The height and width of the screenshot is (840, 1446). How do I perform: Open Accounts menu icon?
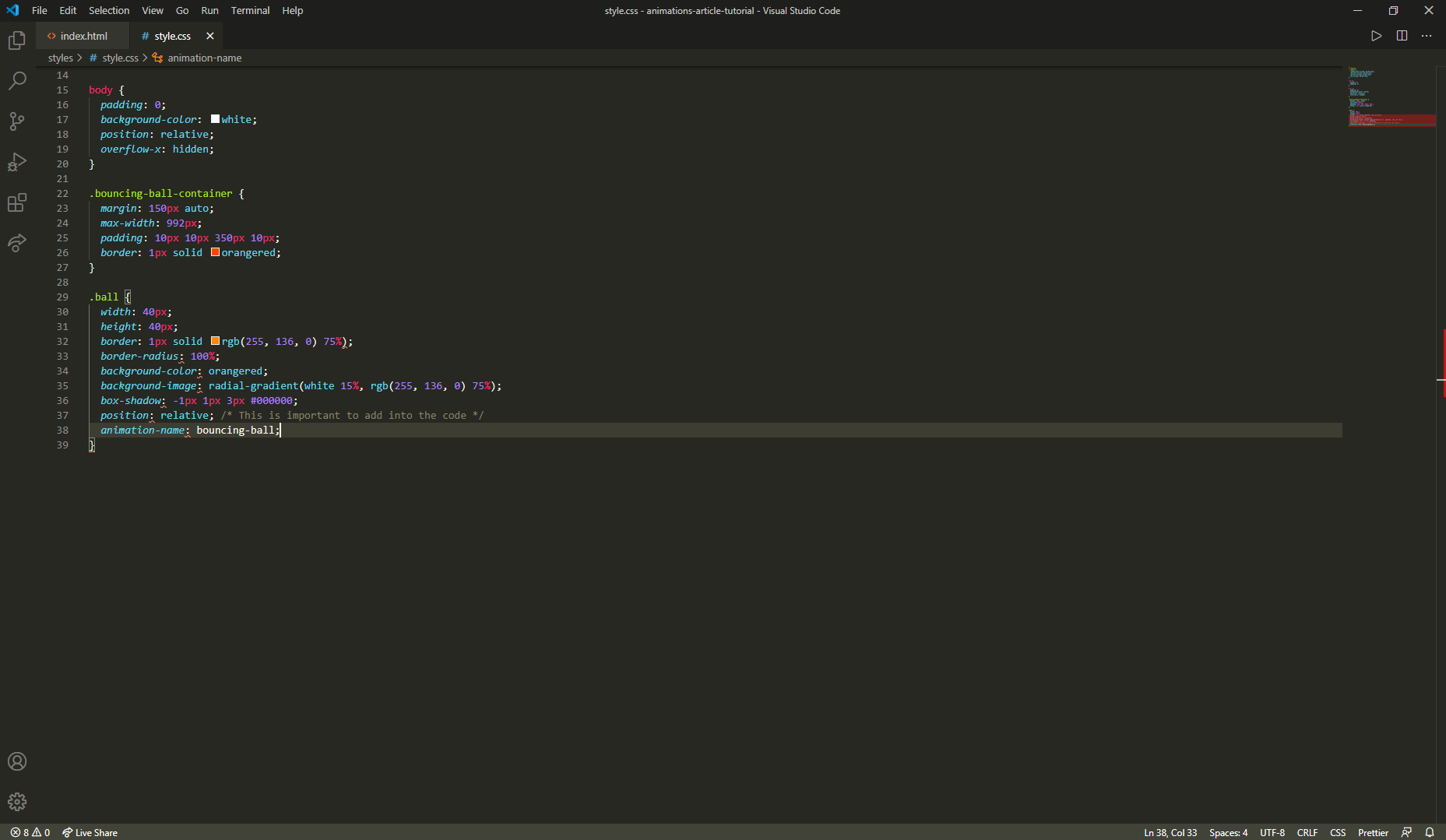coord(17,761)
